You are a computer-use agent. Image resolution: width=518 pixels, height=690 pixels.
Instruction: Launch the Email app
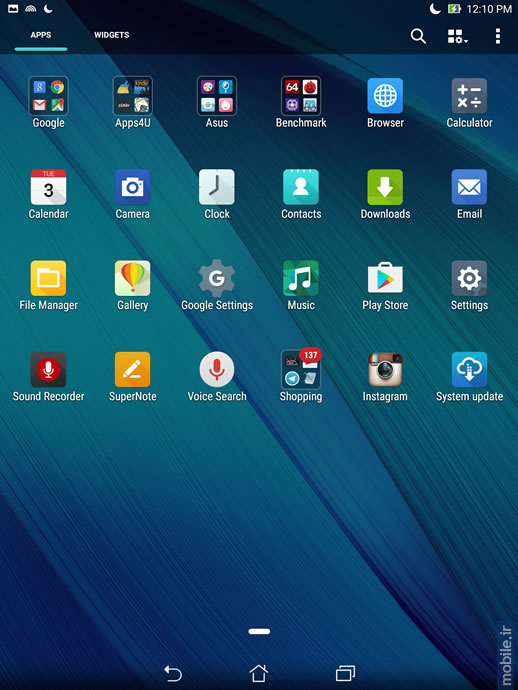pyautogui.click(x=469, y=187)
